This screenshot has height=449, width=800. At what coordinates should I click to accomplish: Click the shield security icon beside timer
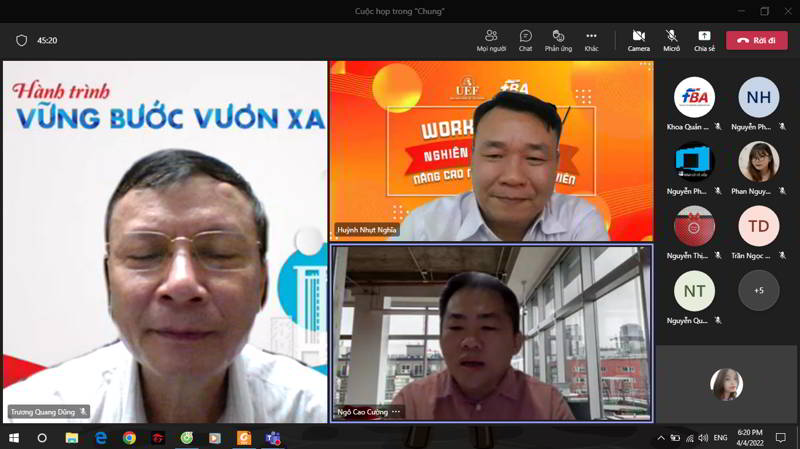[21, 40]
